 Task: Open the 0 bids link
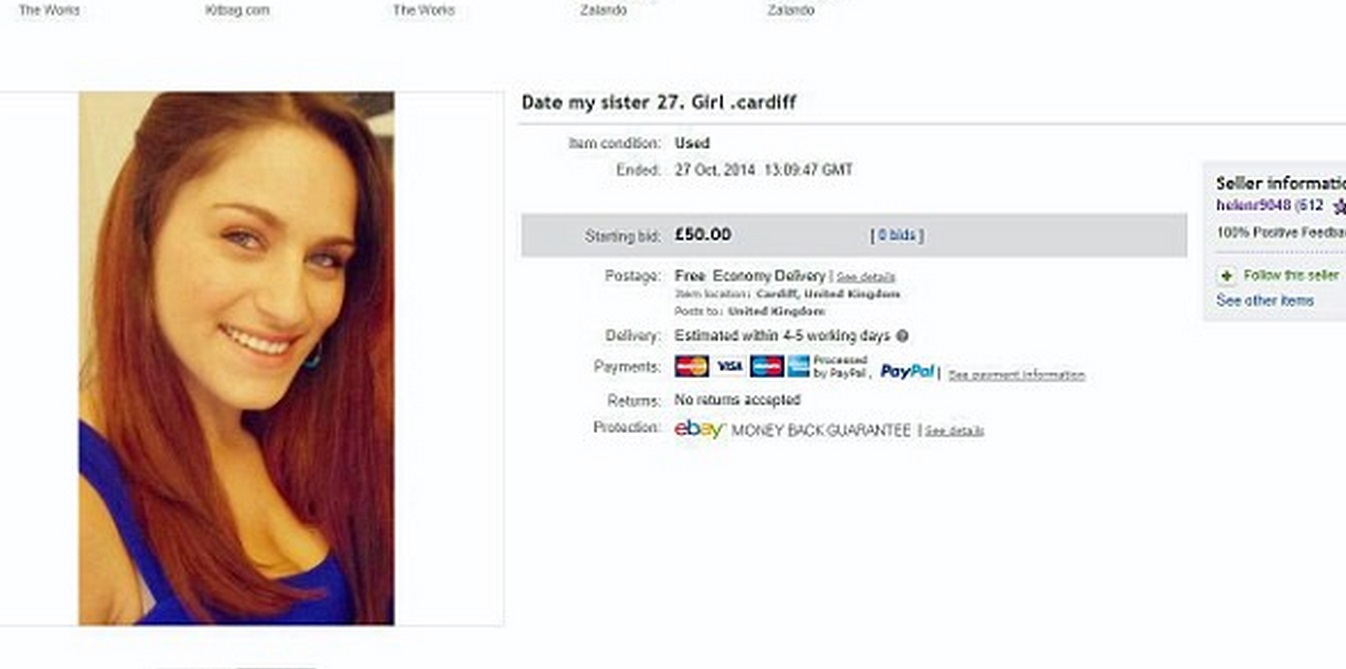tap(897, 236)
